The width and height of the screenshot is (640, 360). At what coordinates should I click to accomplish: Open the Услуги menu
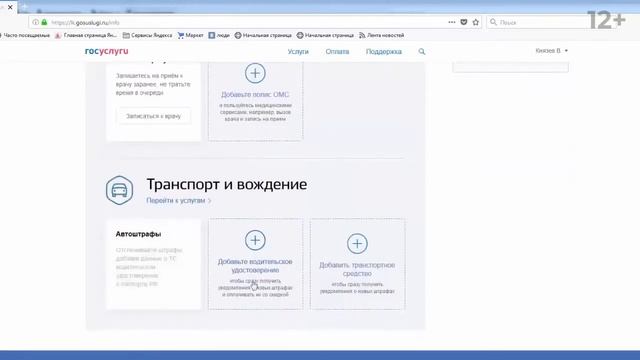pos(298,51)
